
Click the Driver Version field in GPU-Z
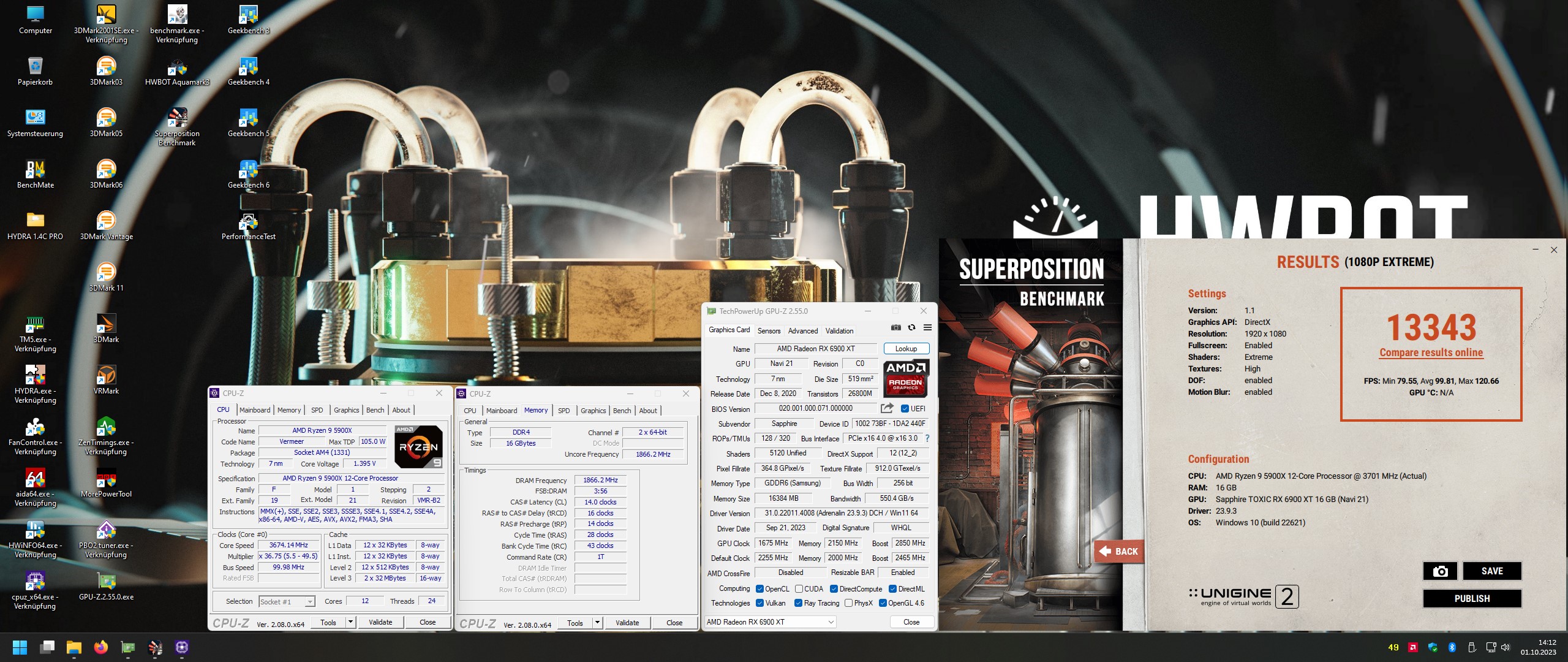[841, 513]
